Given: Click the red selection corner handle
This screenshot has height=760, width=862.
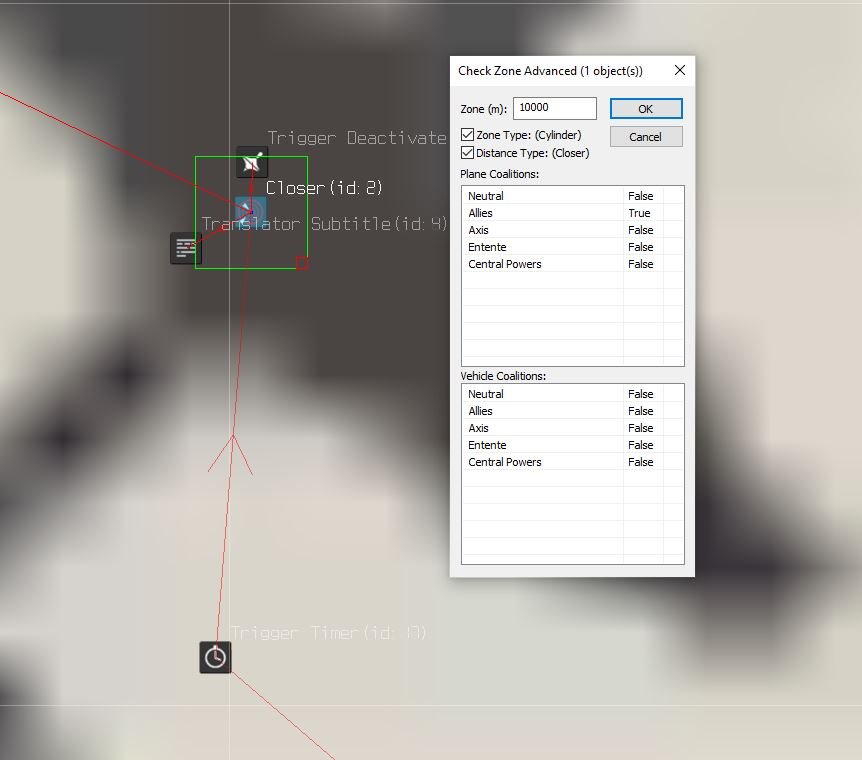Looking at the screenshot, I should pos(302,263).
